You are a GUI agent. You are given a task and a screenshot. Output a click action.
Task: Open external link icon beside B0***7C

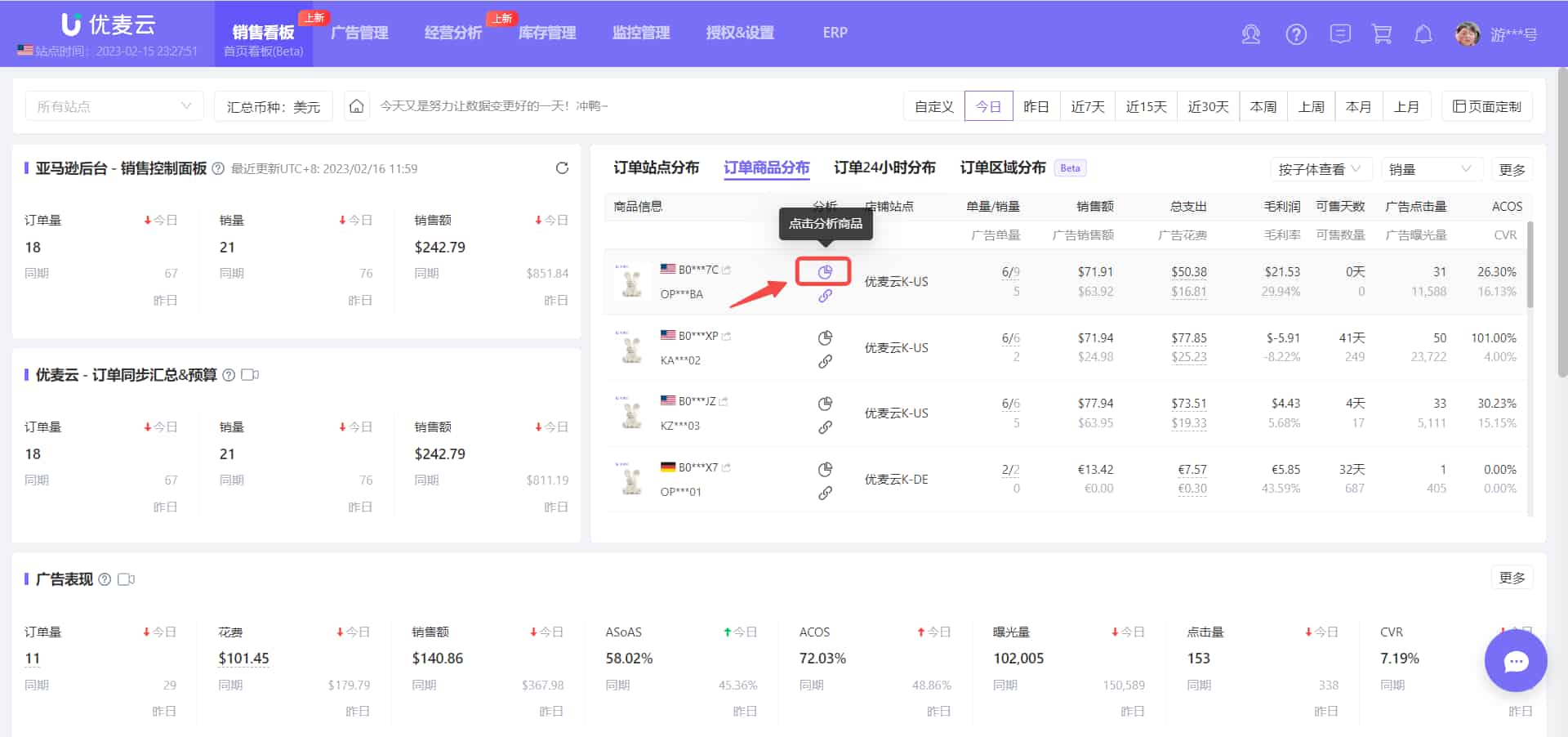tap(727, 270)
